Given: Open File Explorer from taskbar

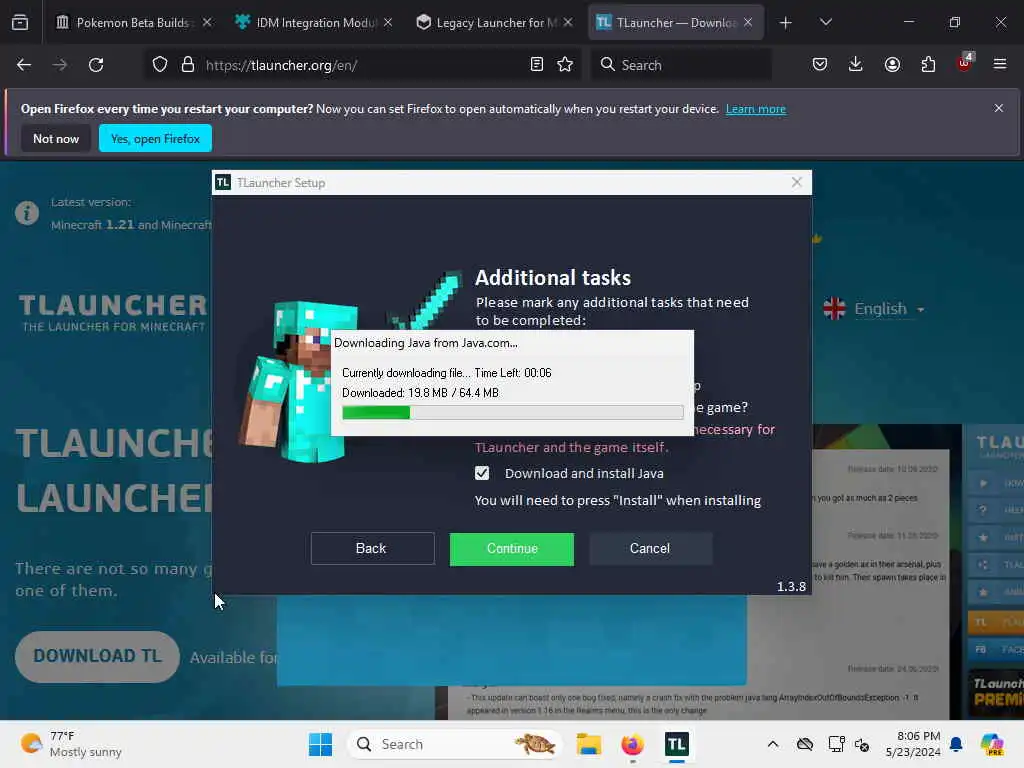Looking at the screenshot, I should pyautogui.click(x=588, y=744).
